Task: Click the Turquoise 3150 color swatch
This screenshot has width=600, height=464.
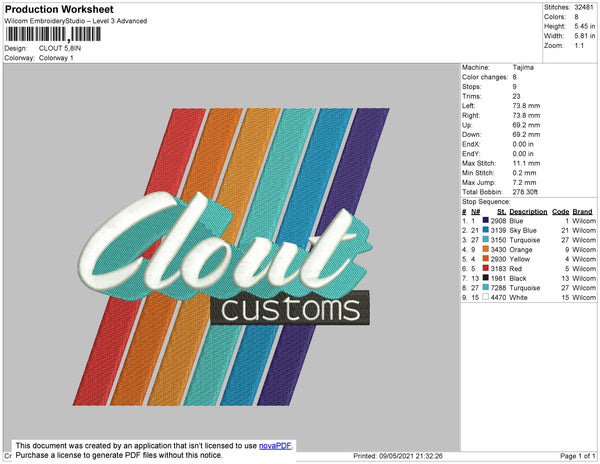Action: (486, 239)
